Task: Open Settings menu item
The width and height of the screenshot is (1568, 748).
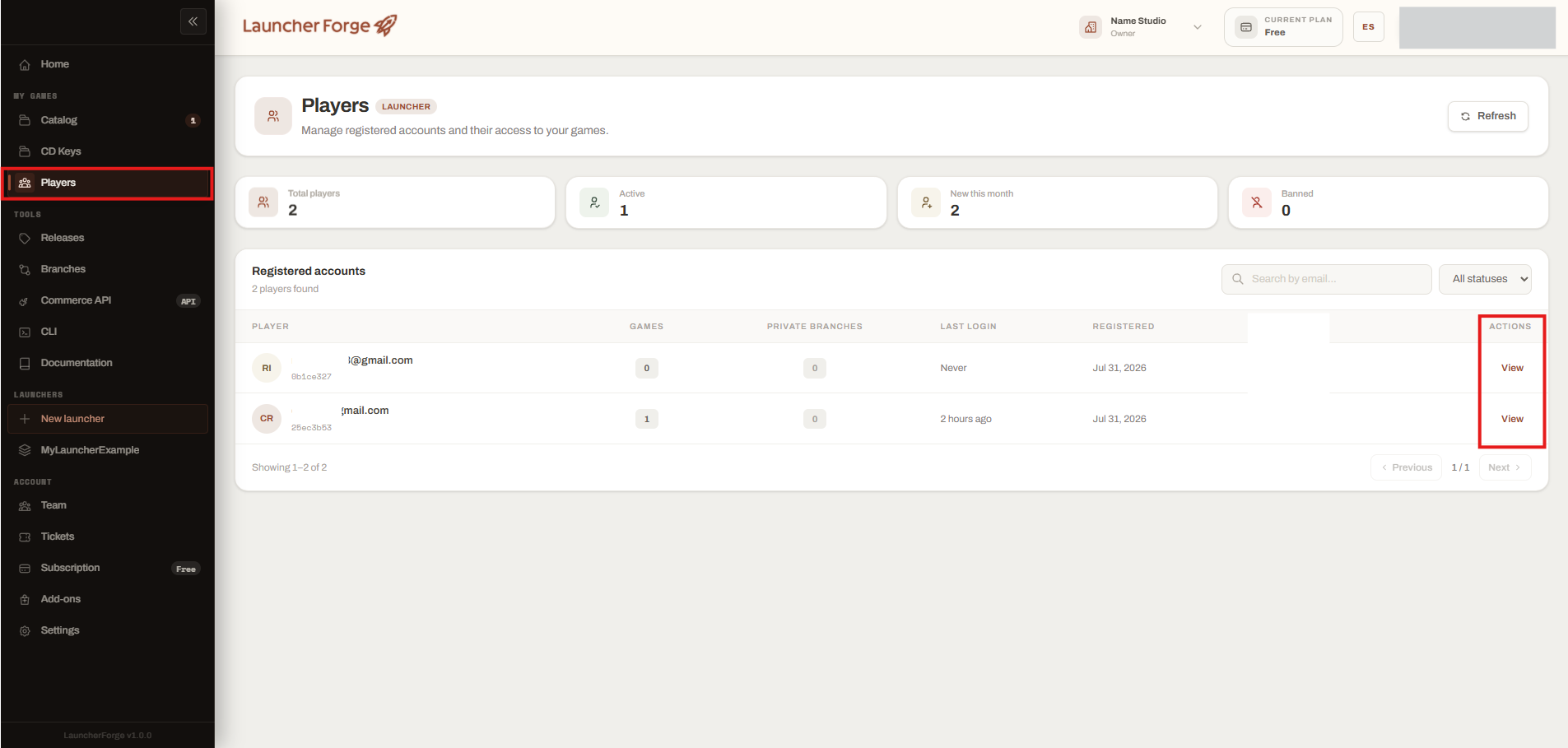Action: (107, 630)
